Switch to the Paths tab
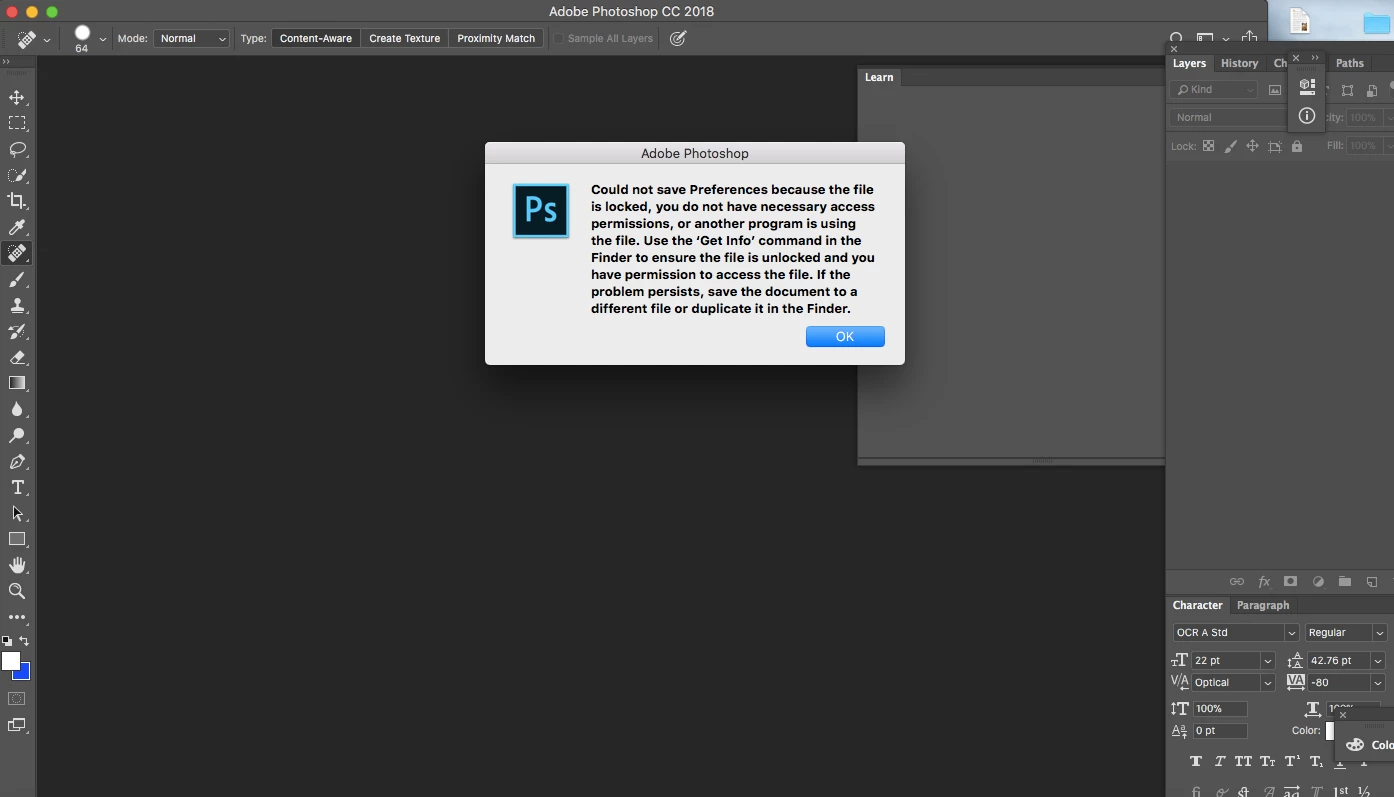1394x797 pixels. click(1350, 64)
